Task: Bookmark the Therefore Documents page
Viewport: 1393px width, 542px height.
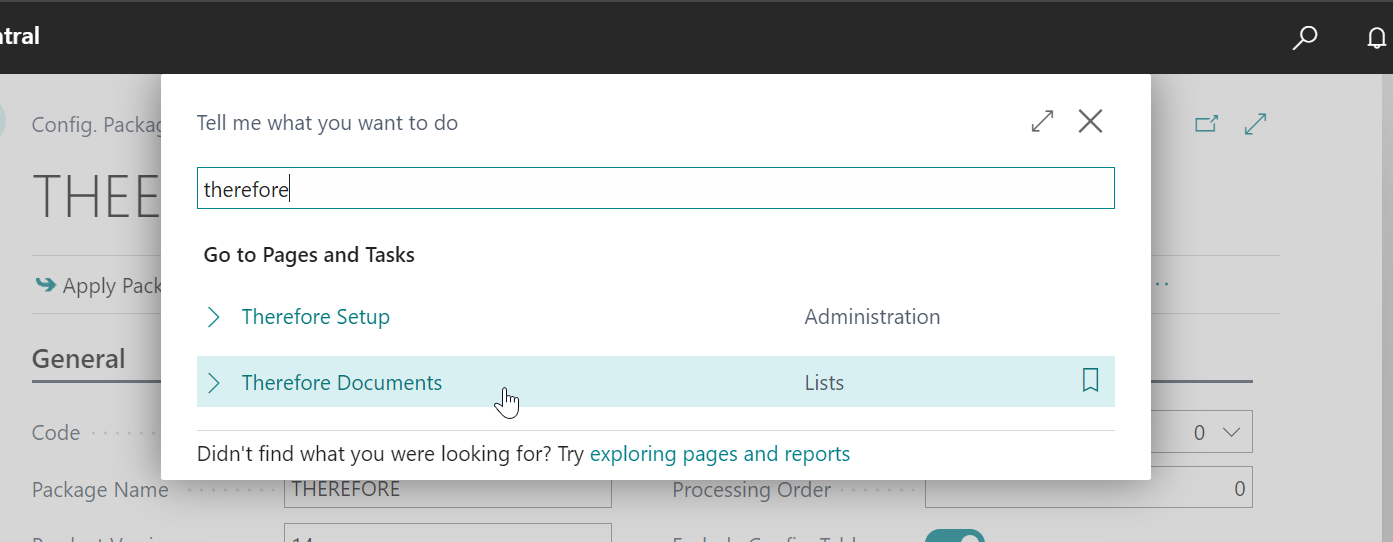Action: coord(1090,380)
